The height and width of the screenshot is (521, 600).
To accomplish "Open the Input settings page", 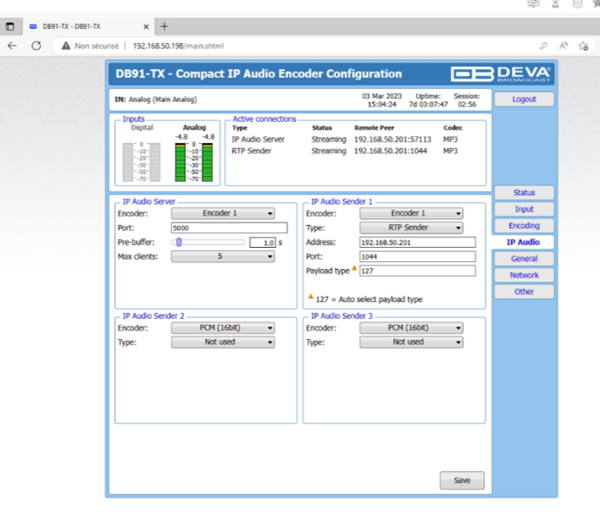I will pos(524,209).
